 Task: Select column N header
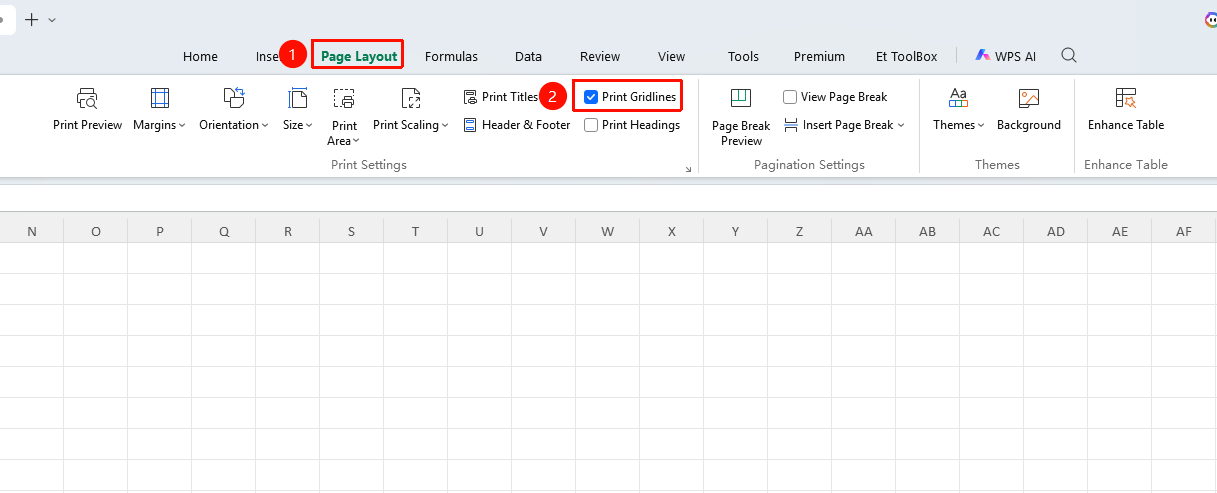(x=32, y=231)
